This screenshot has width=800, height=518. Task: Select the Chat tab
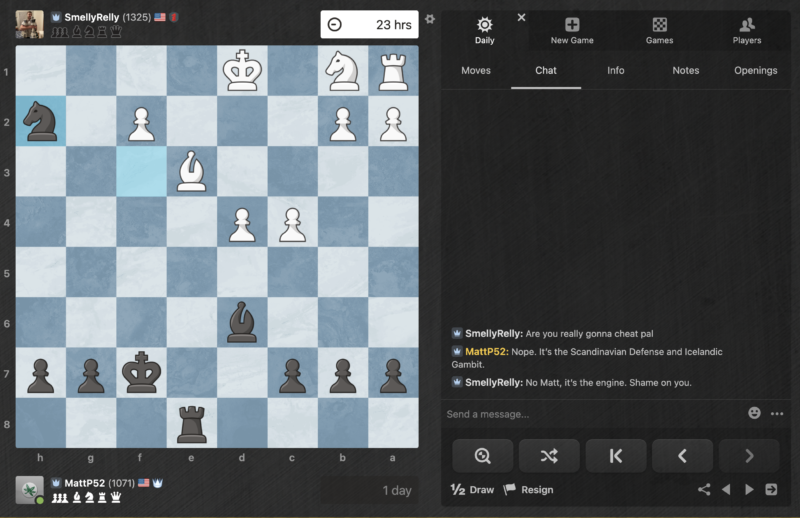[x=545, y=70]
